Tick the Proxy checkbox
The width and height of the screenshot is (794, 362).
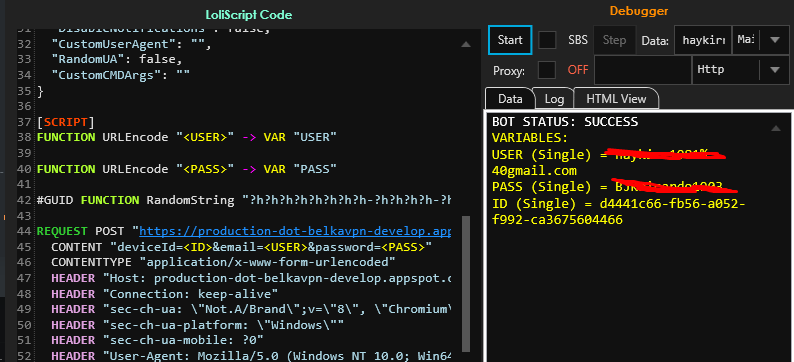point(547,70)
